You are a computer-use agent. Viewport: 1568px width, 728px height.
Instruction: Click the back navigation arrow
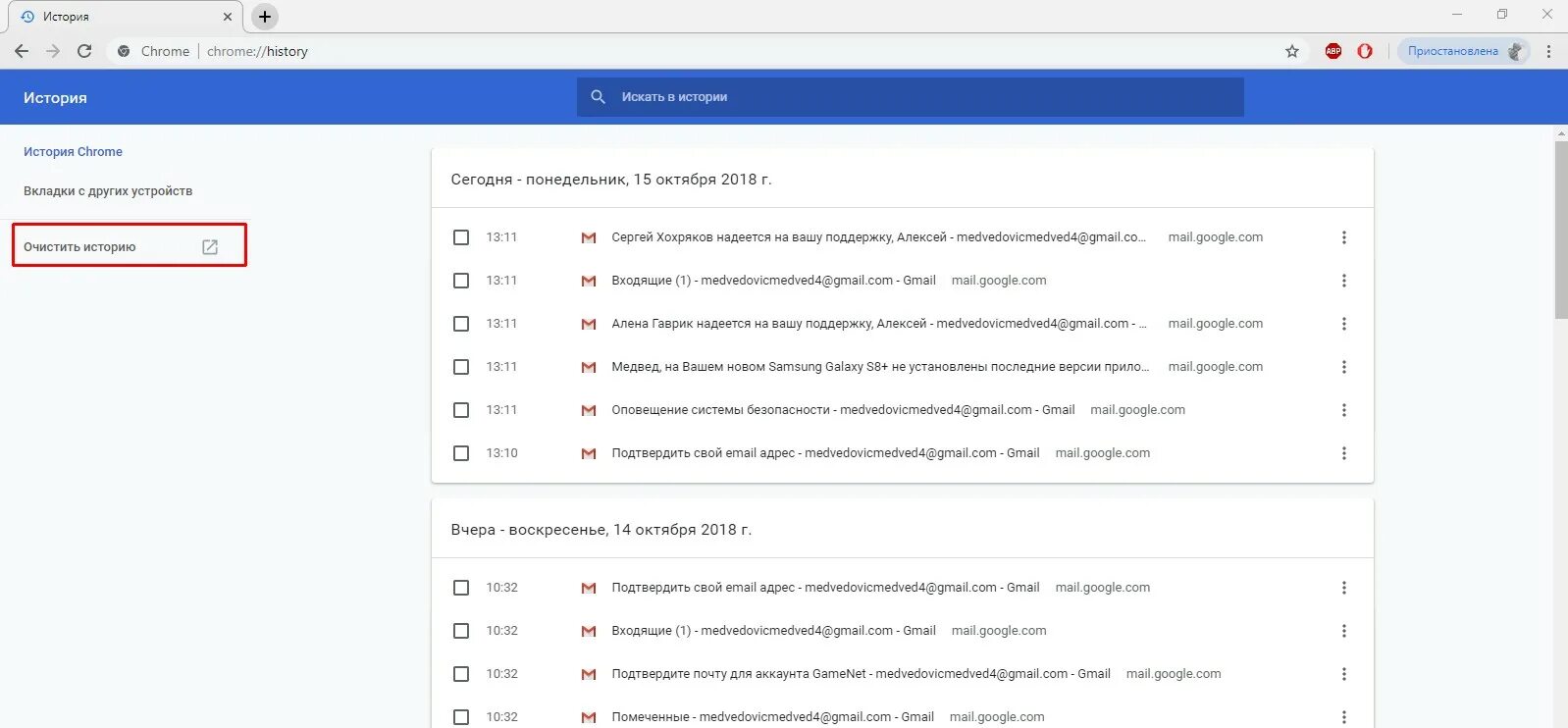[x=22, y=51]
